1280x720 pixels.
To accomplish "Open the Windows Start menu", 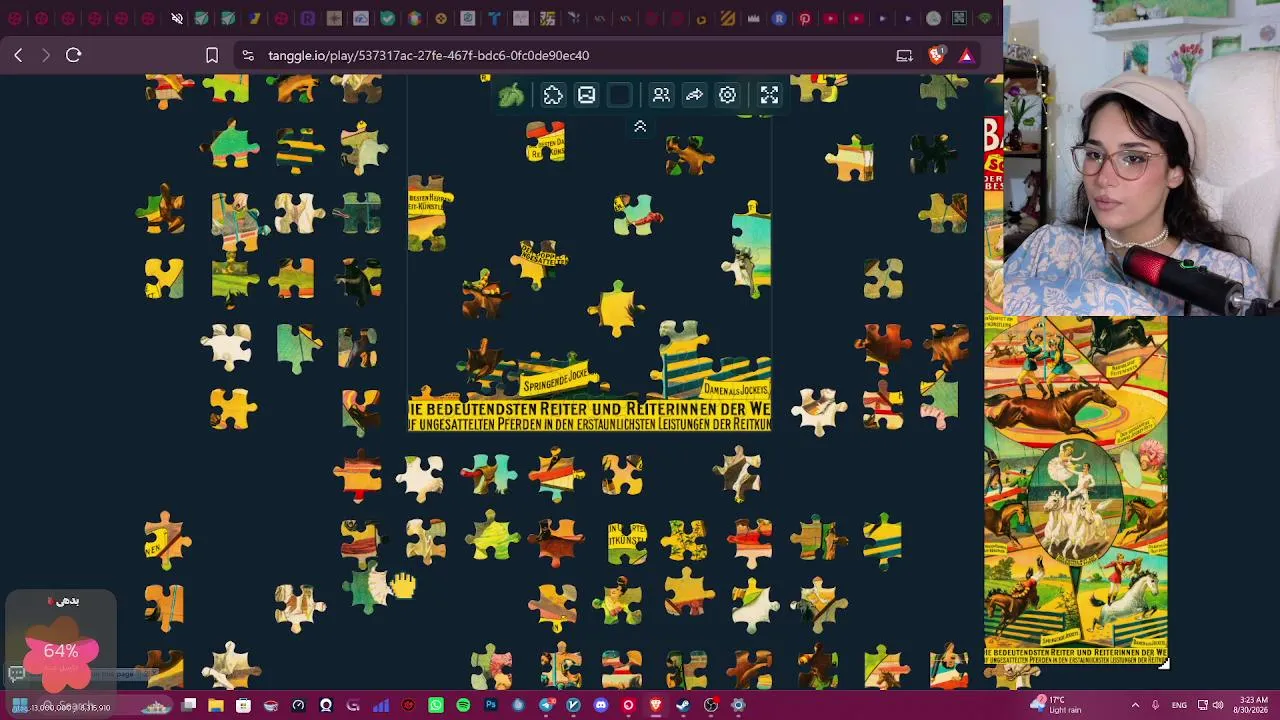I will (20, 705).
